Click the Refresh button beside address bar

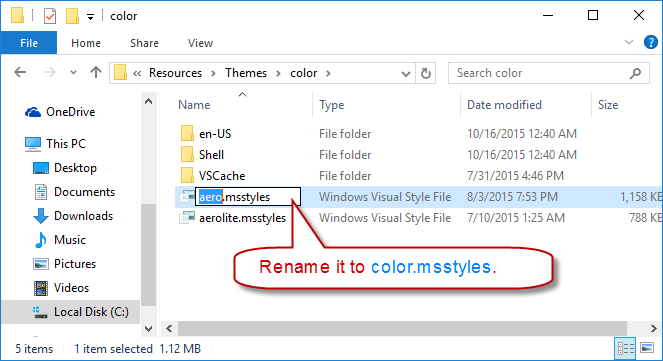pos(426,73)
